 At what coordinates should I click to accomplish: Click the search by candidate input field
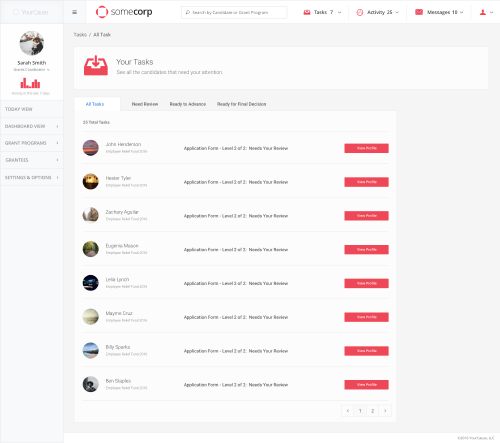234,12
